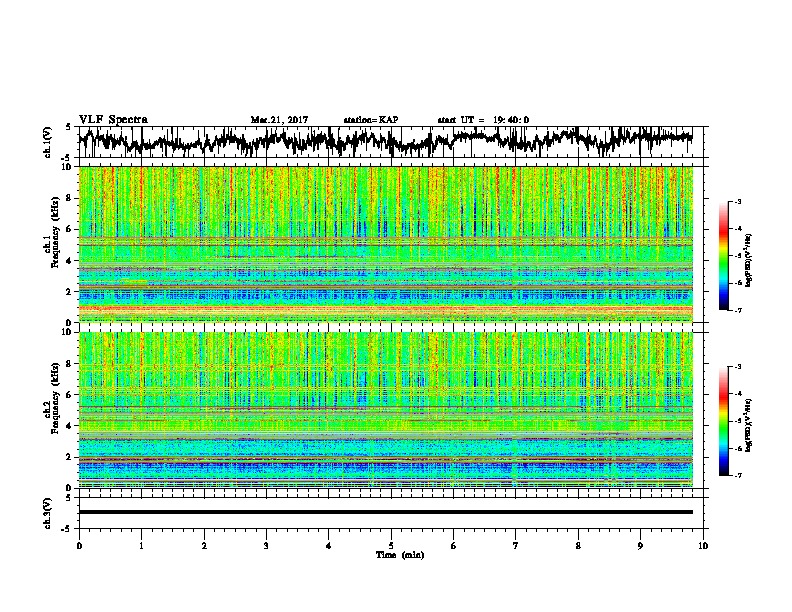Viewport: 792px width, 612px height.
Task: Click the "start UT = 19:40:0" label
Action: 483,120
